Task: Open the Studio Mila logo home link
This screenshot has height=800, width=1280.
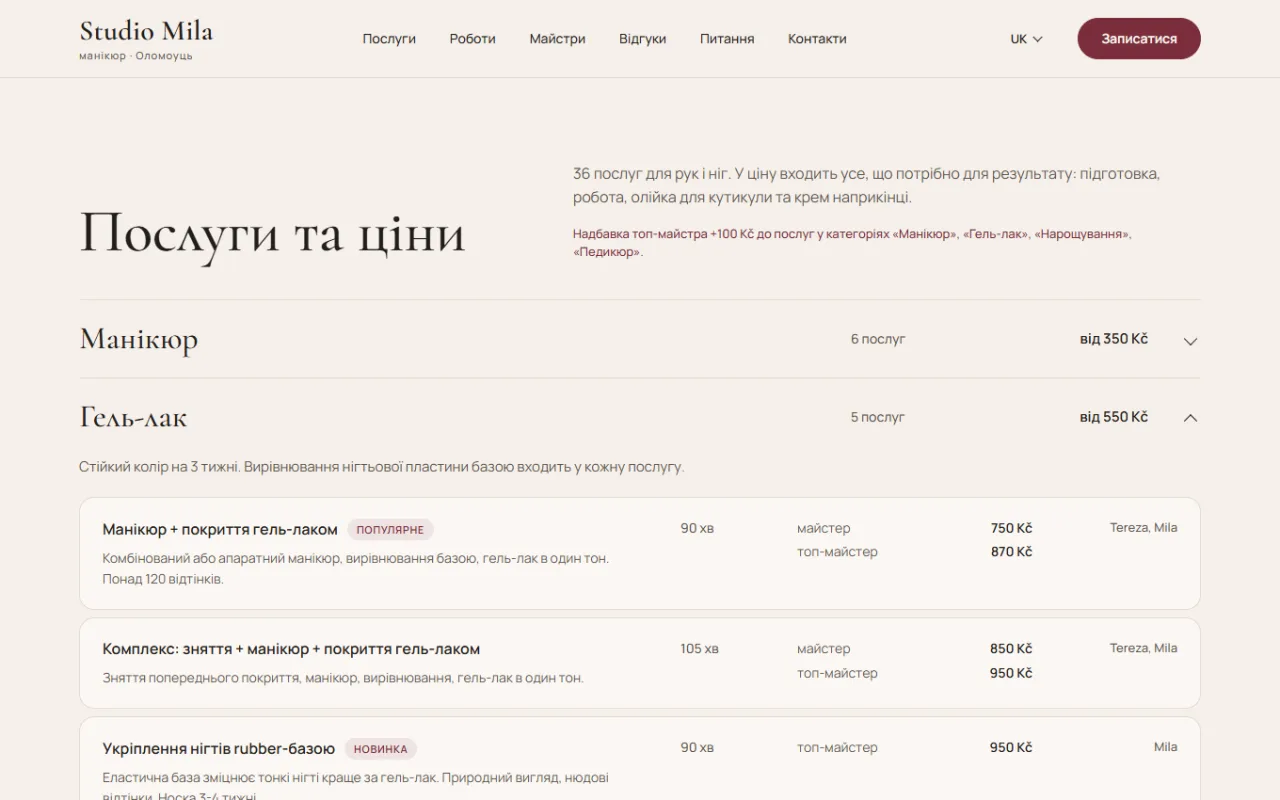Action: 146,39
